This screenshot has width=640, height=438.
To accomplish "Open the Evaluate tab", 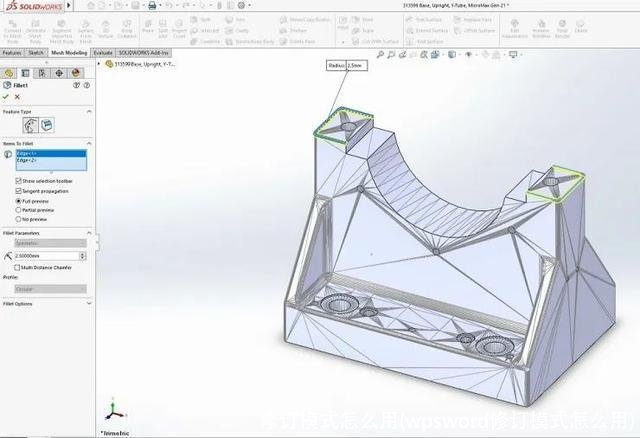I will [x=102, y=52].
